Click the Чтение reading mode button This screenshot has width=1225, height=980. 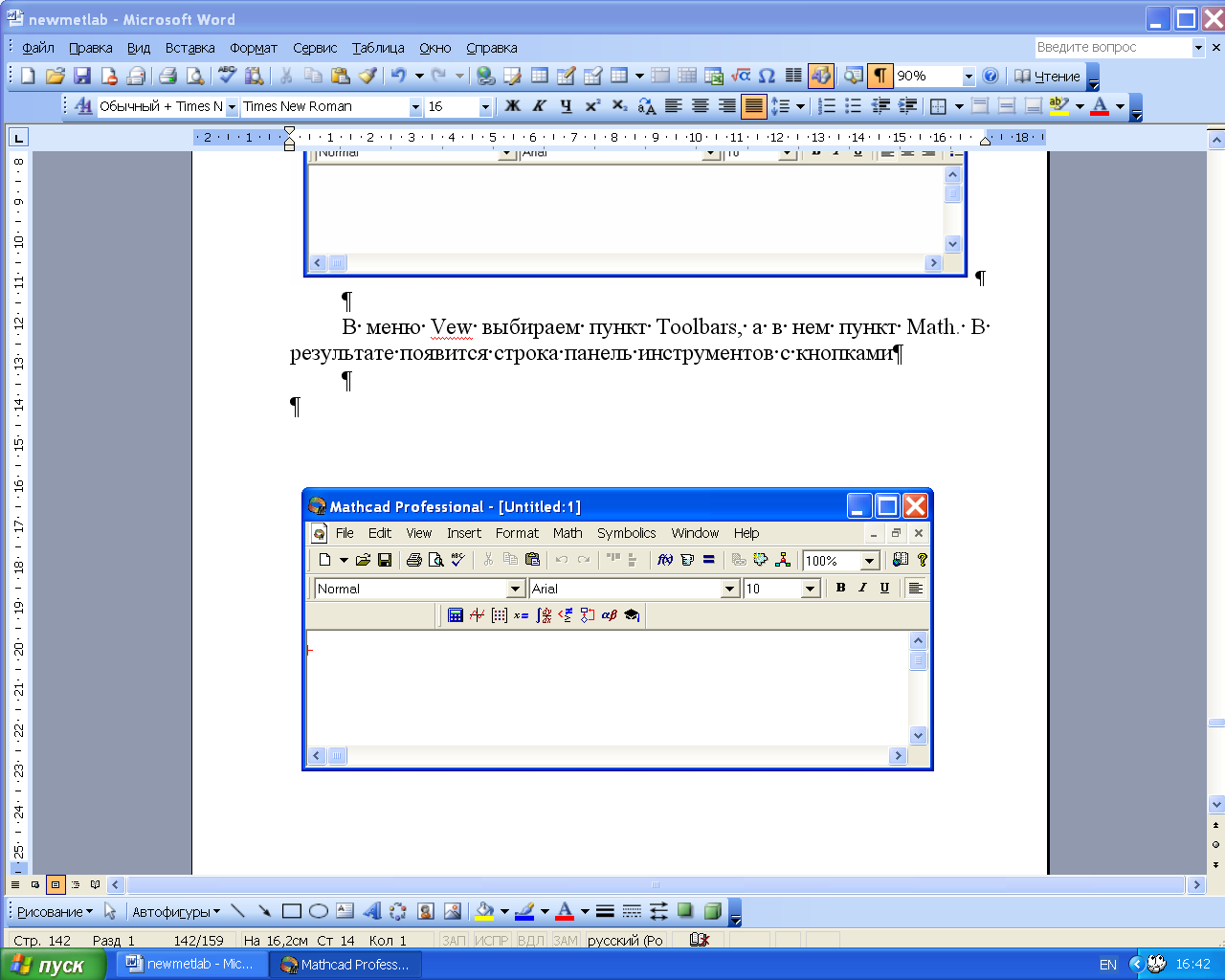(1047, 76)
